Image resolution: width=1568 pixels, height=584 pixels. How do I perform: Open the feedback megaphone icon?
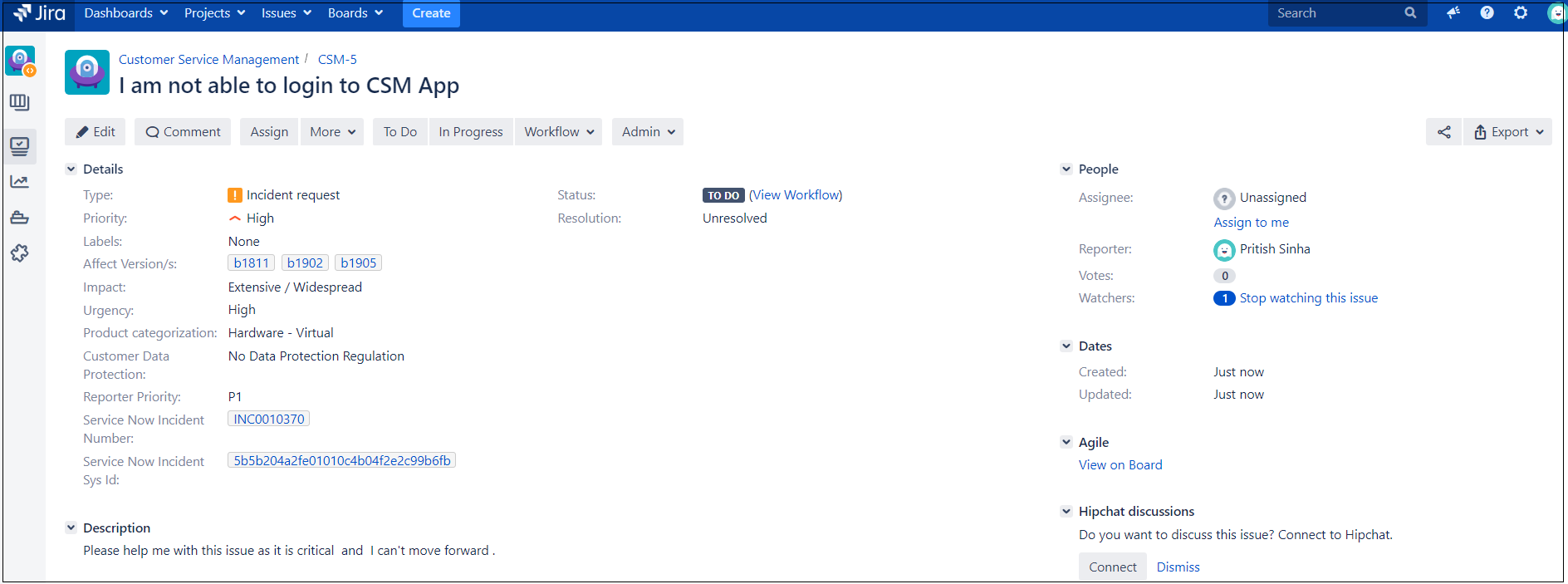pos(1453,12)
